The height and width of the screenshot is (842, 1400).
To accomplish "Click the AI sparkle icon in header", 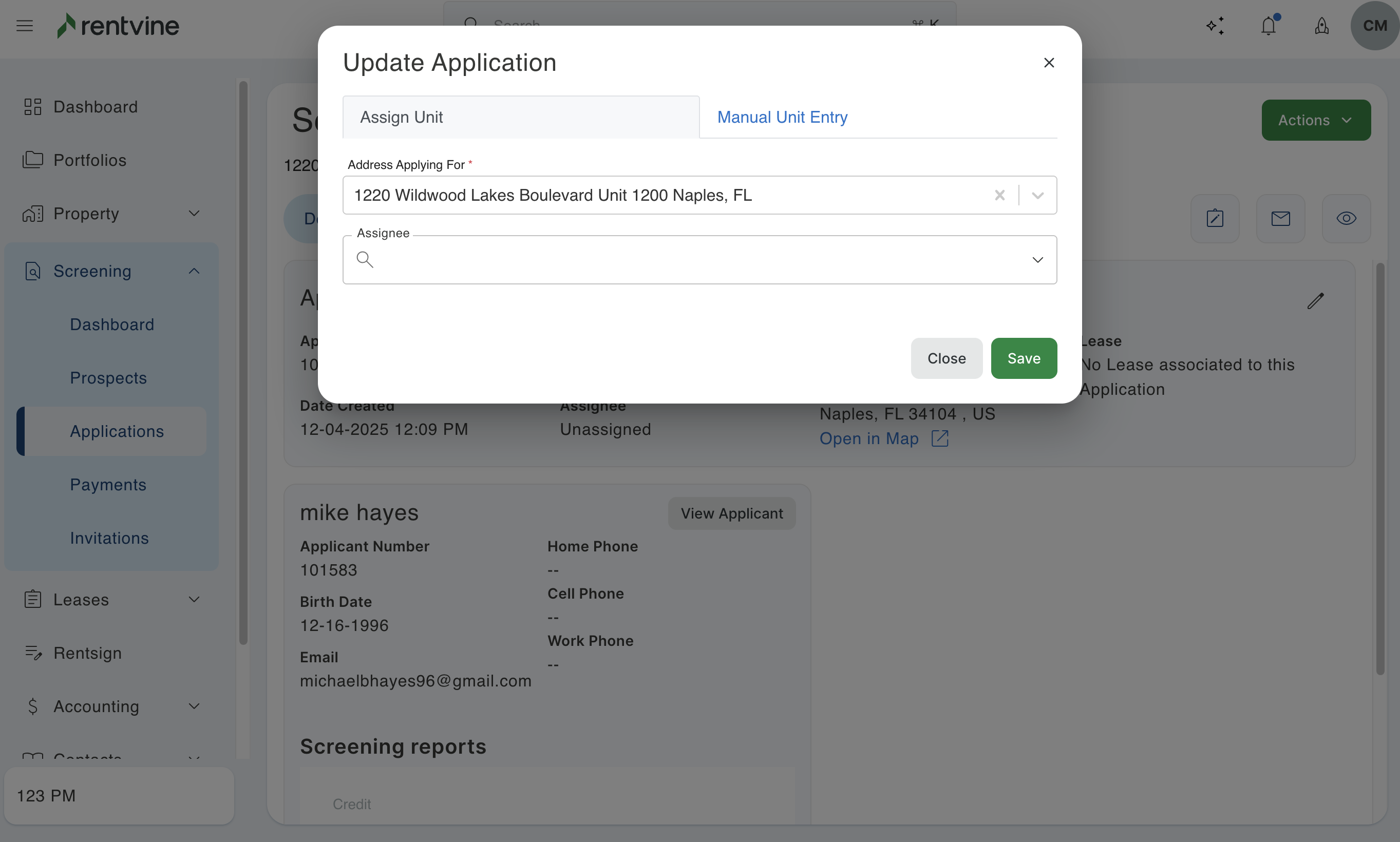I will point(1215,26).
